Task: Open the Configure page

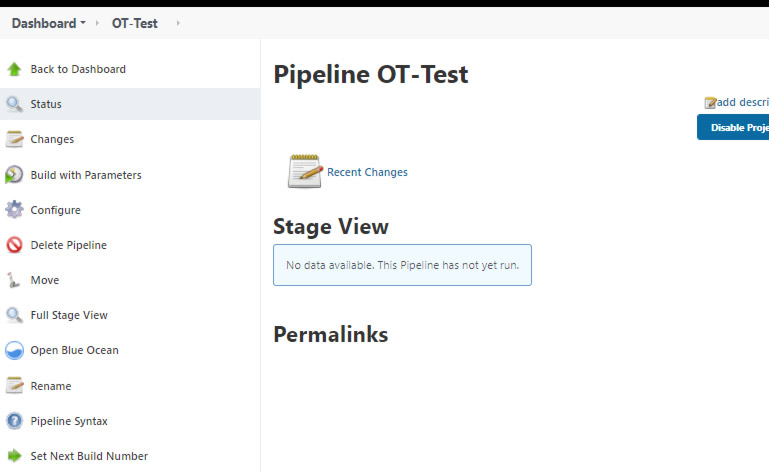Action: (x=55, y=210)
